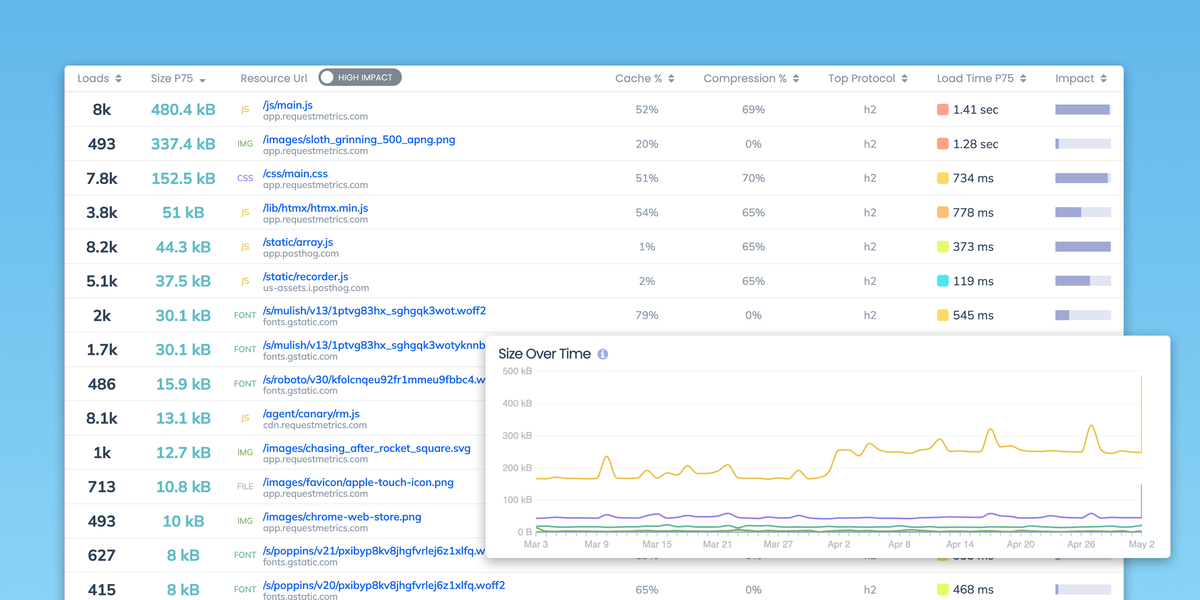The image size is (1200, 600).
Task: Sort by the Top Protocol column
Action: click(x=868, y=78)
